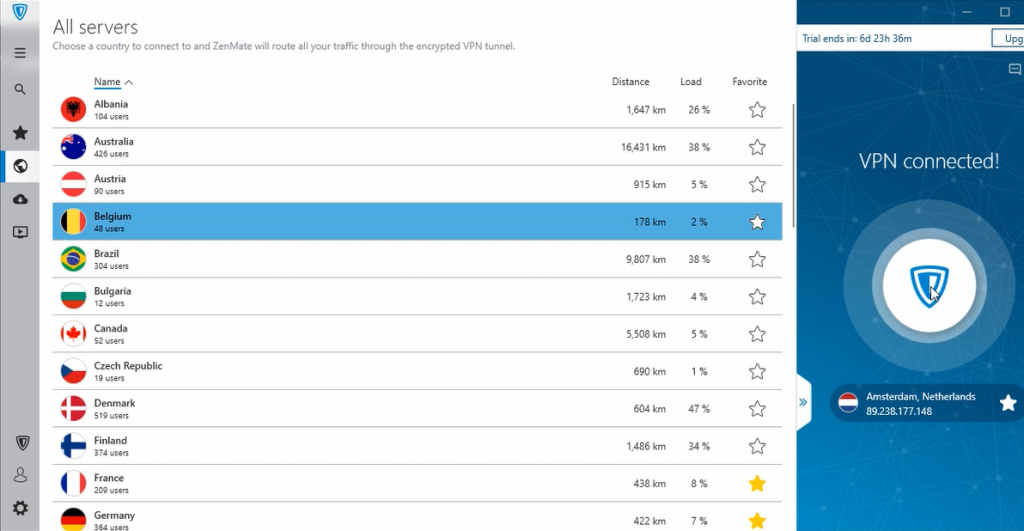
Task: Open the search icon in sidebar
Action: point(20,89)
